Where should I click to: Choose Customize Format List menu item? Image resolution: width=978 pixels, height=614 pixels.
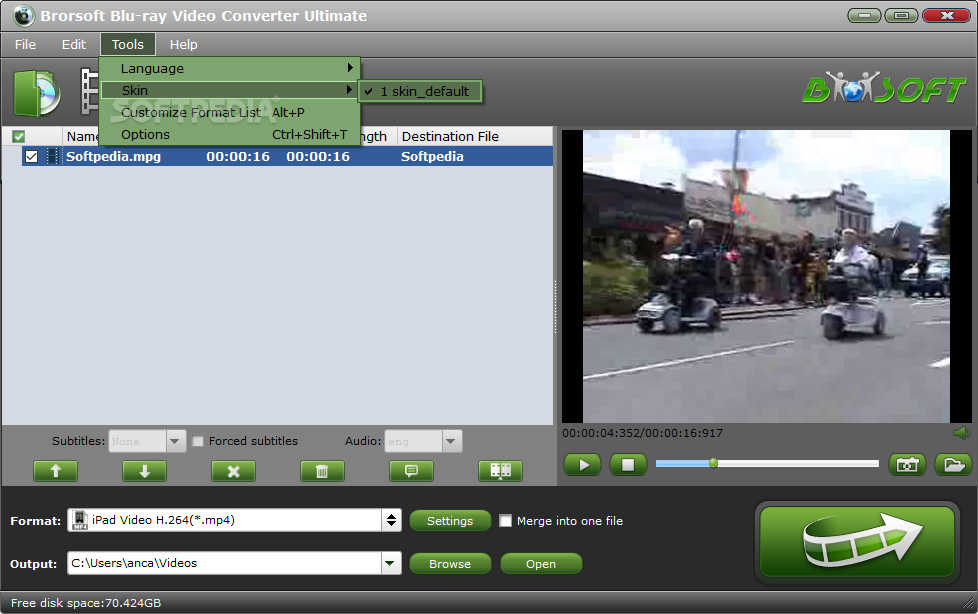pos(230,112)
